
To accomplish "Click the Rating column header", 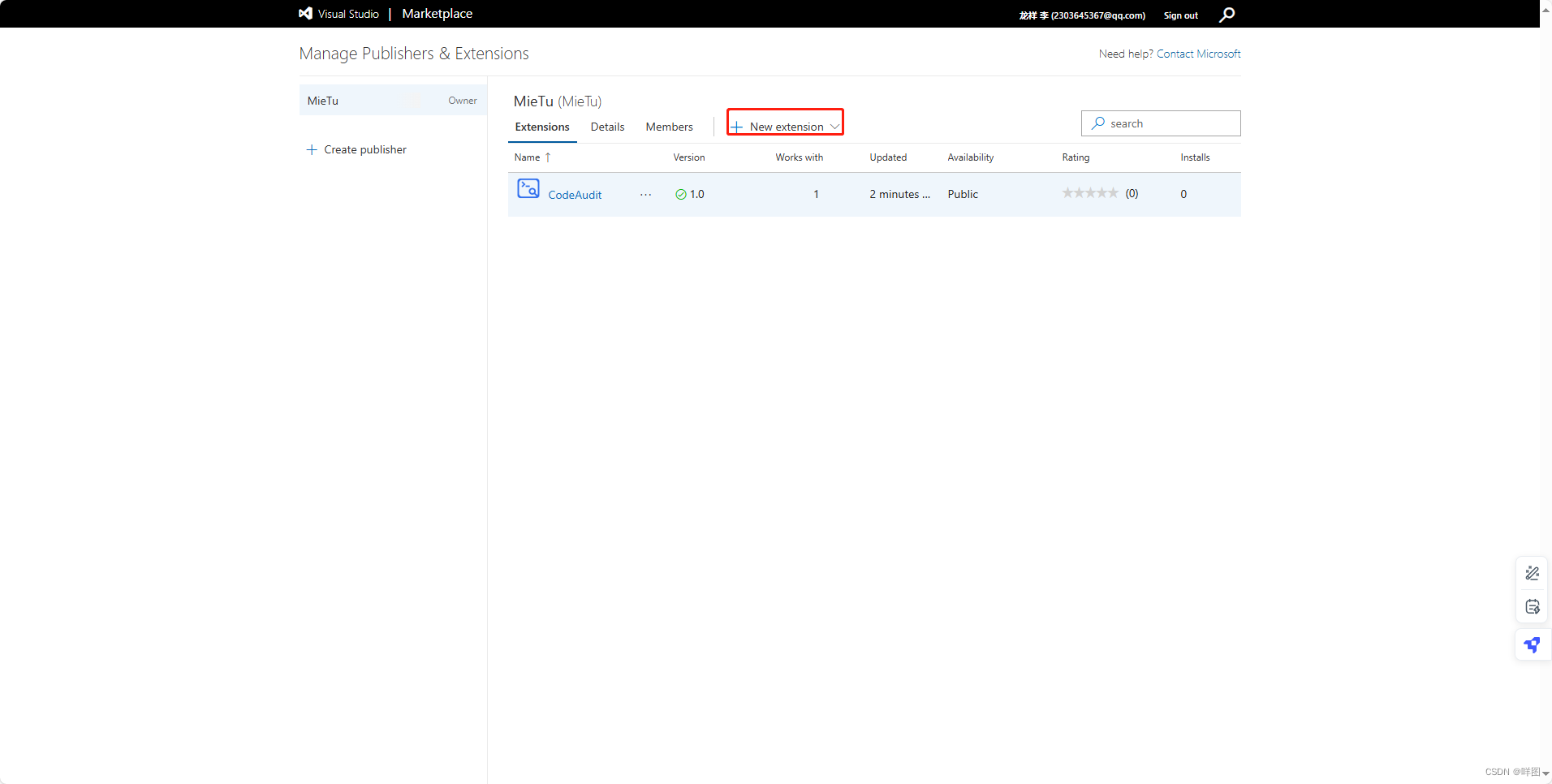I will coord(1076,157).
